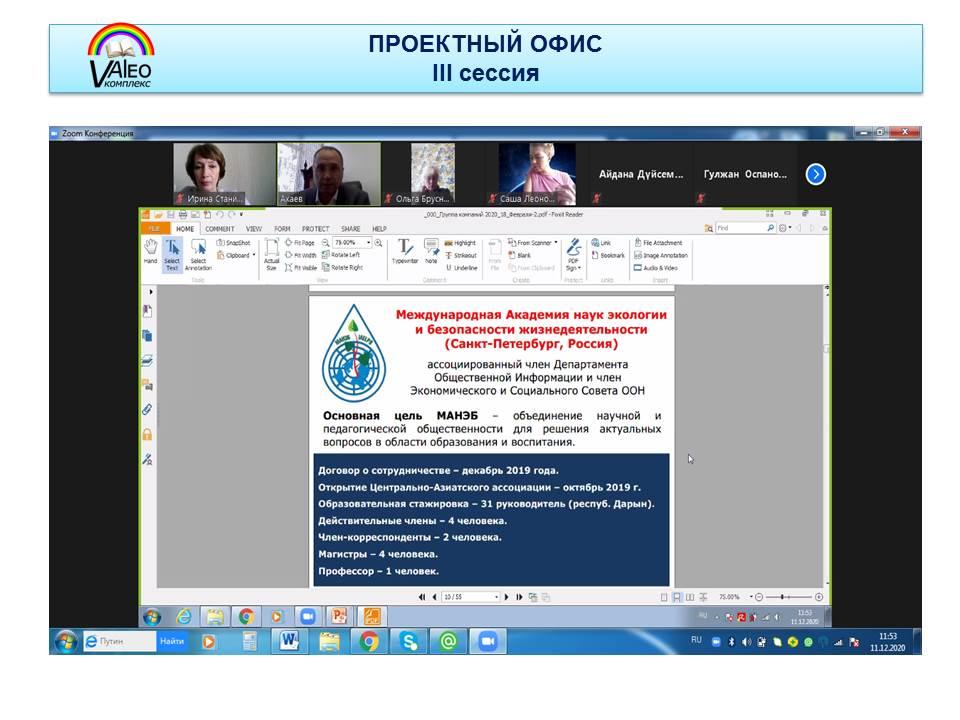Select Ирина Стани... participant video thumbnail
960x720 pixels.
[x=224, y=173]
